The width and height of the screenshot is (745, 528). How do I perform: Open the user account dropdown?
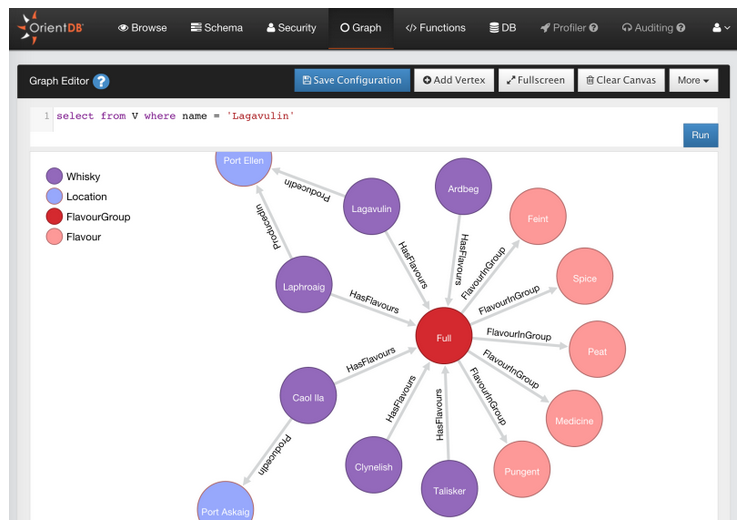click(721, 28)
